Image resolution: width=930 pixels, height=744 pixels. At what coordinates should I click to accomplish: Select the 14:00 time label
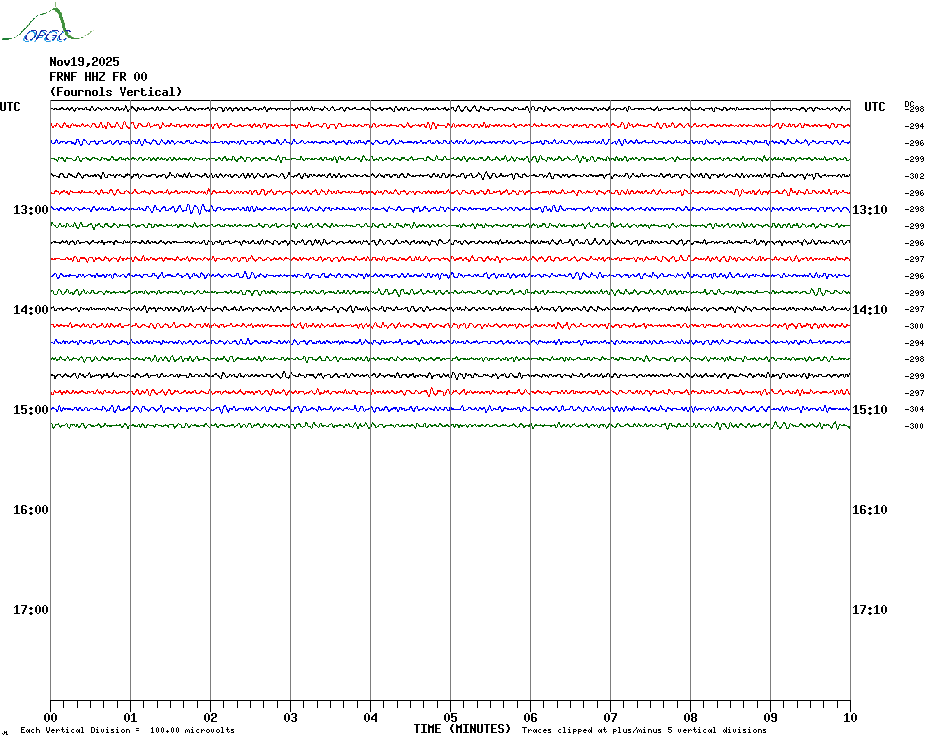[x=31, y=310]
